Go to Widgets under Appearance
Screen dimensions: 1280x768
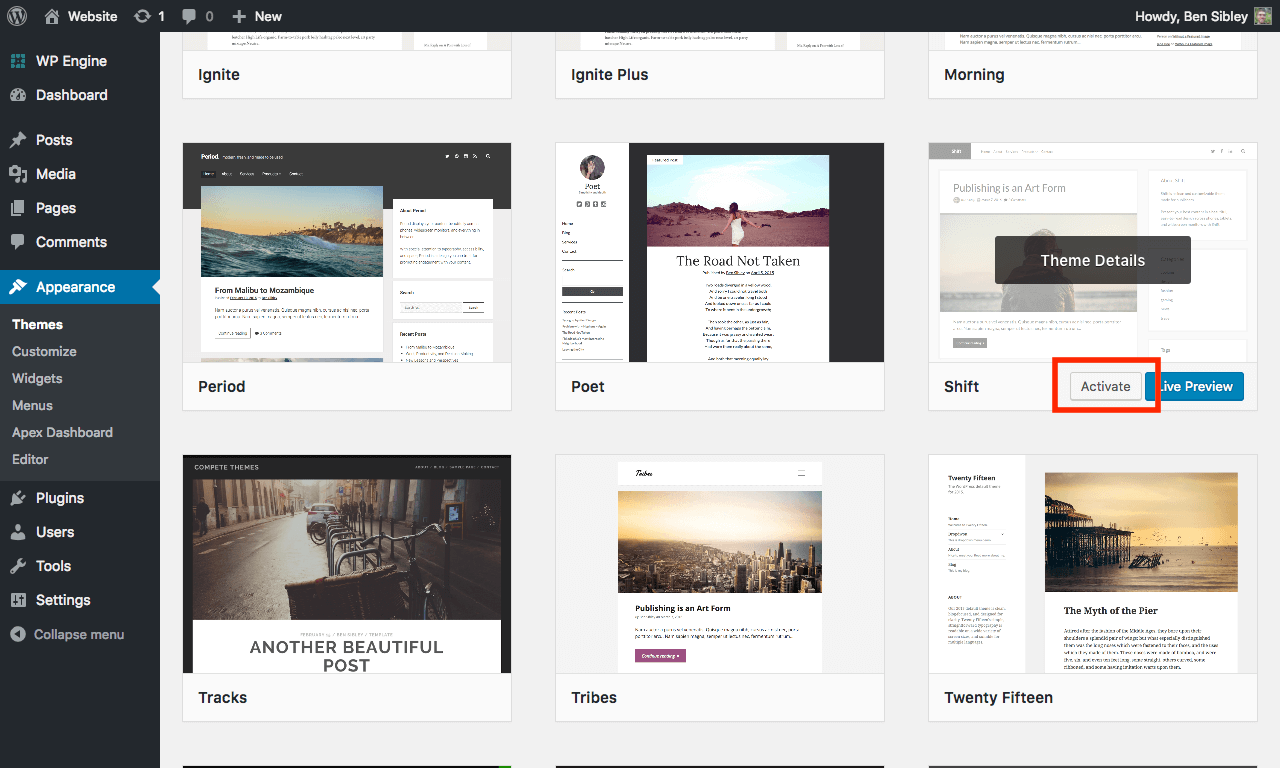(x=37, y=378)
